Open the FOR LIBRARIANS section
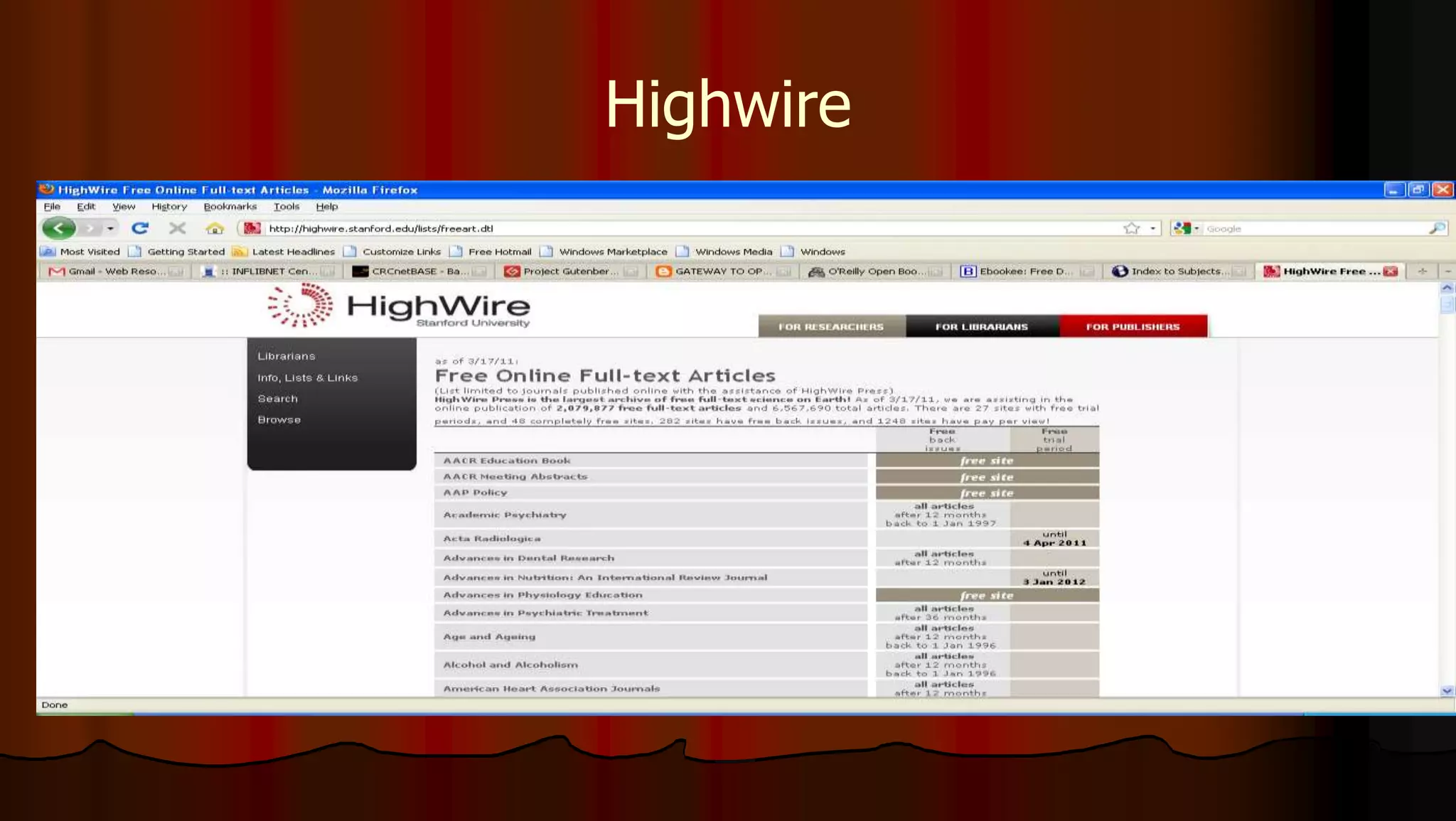This screenshot has height=821, width=1456. point(982,327)
